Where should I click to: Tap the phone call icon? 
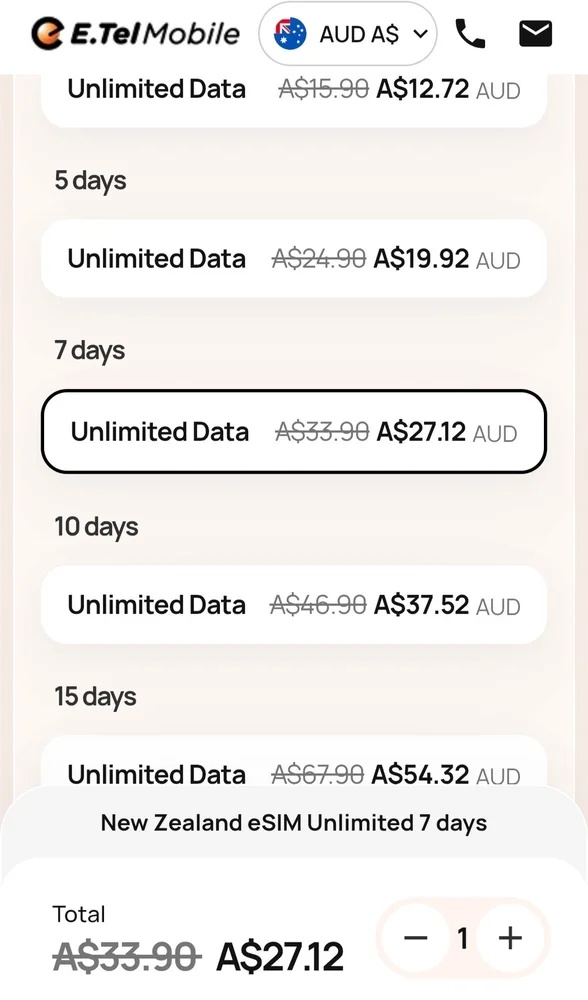pyautogui.click(x=470, y=34)
